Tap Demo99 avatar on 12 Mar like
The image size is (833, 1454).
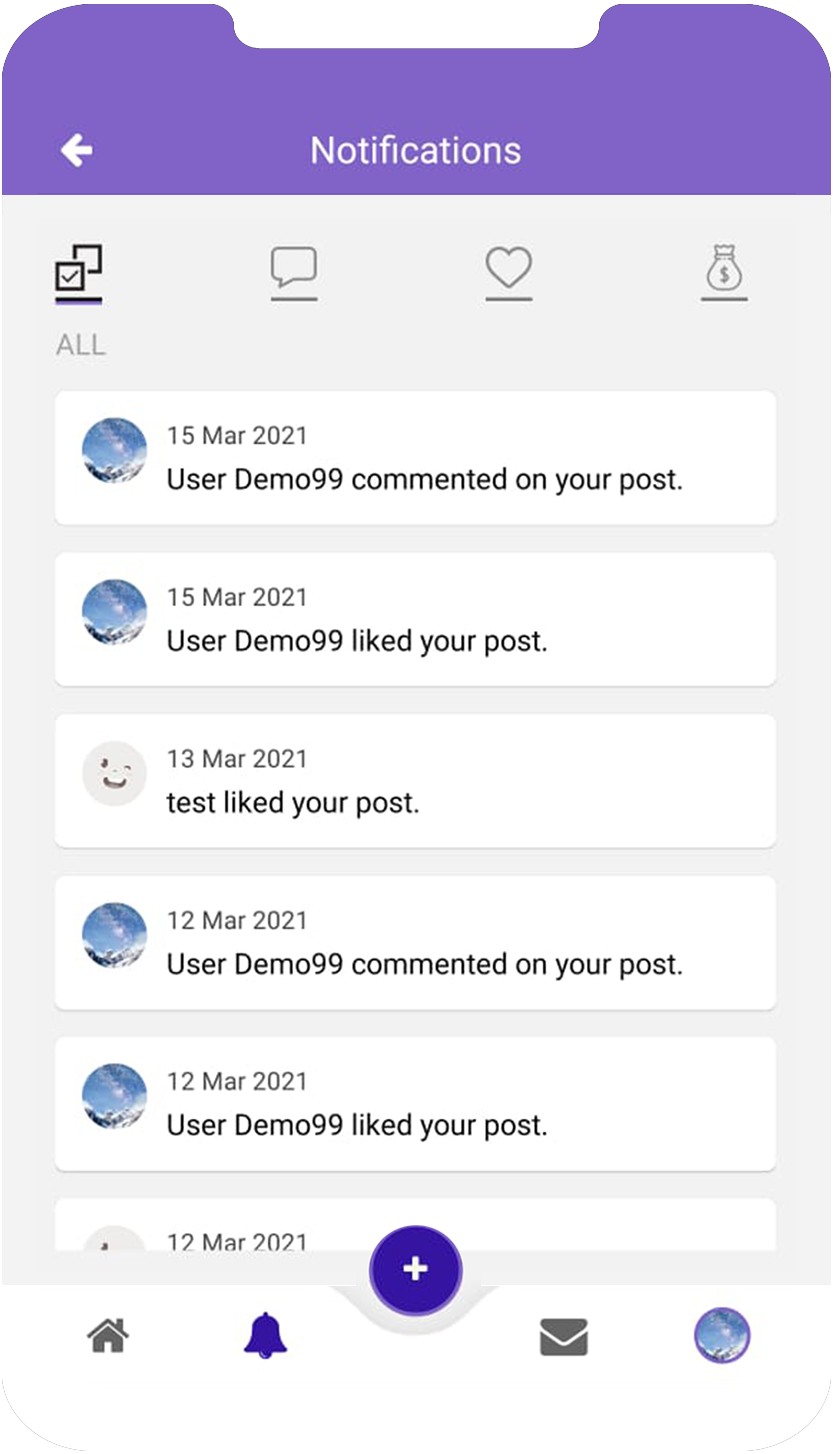pyautogui.click(x=114, y=1097)
